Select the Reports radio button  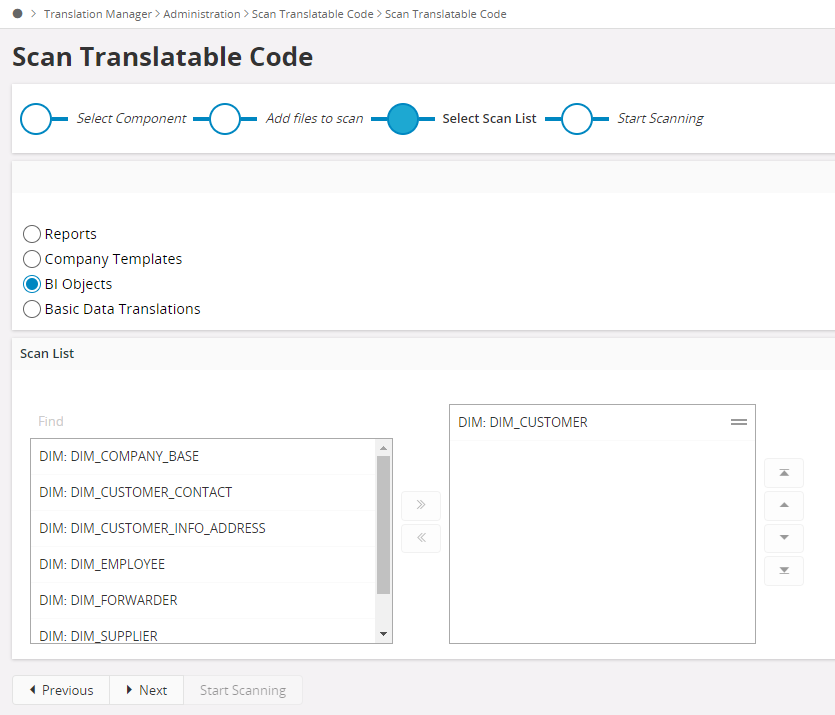(31, 233)
